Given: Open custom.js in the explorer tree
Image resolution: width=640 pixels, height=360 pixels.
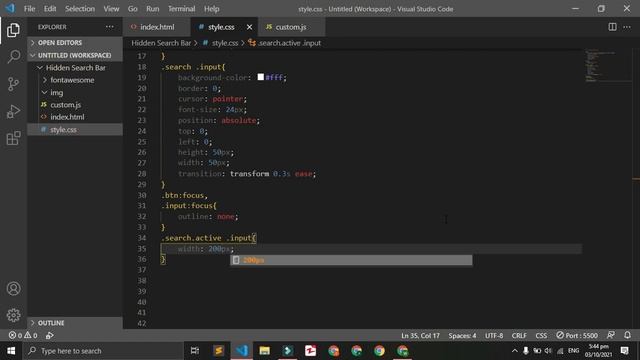Looking at the screenshot, I should pos(75,105).
